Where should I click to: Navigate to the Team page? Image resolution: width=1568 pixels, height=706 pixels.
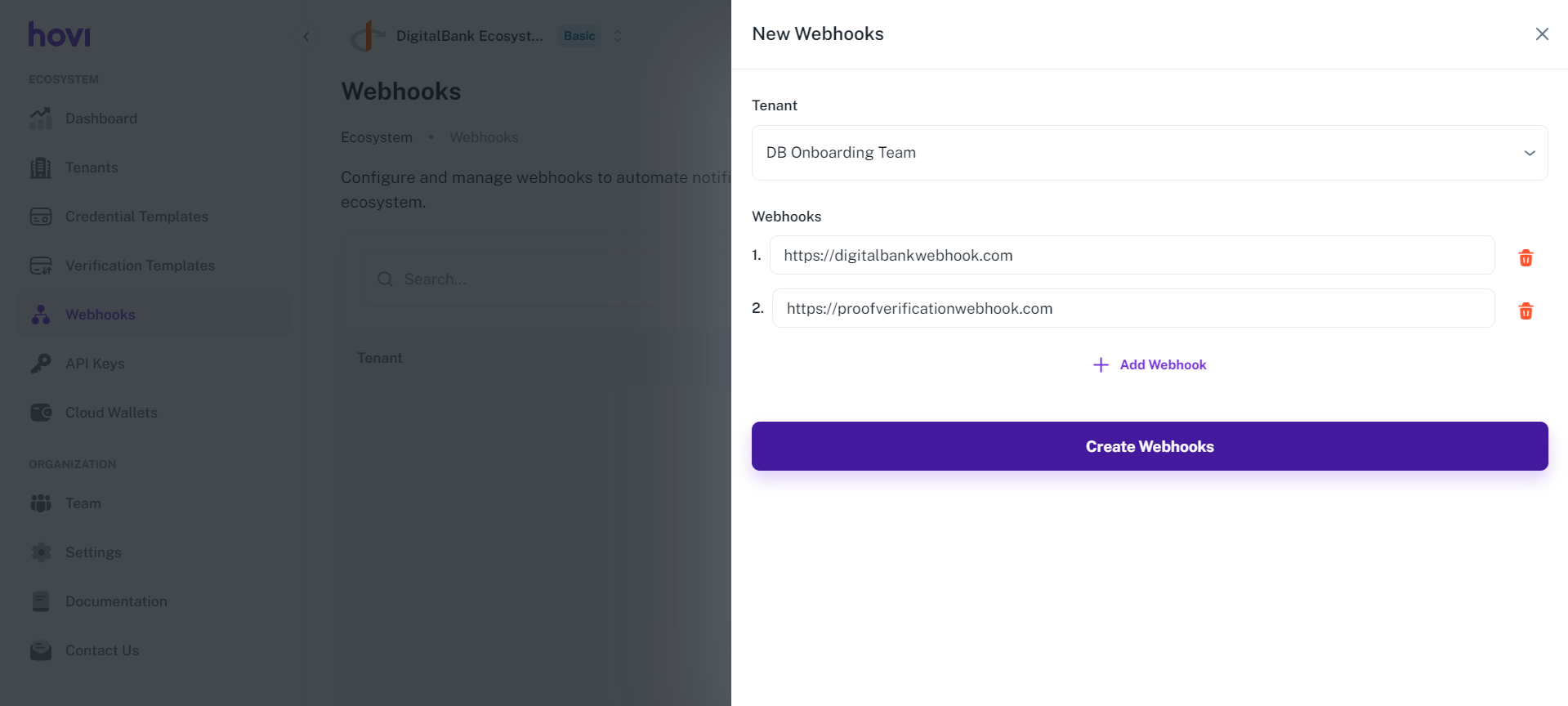(83, 503)
